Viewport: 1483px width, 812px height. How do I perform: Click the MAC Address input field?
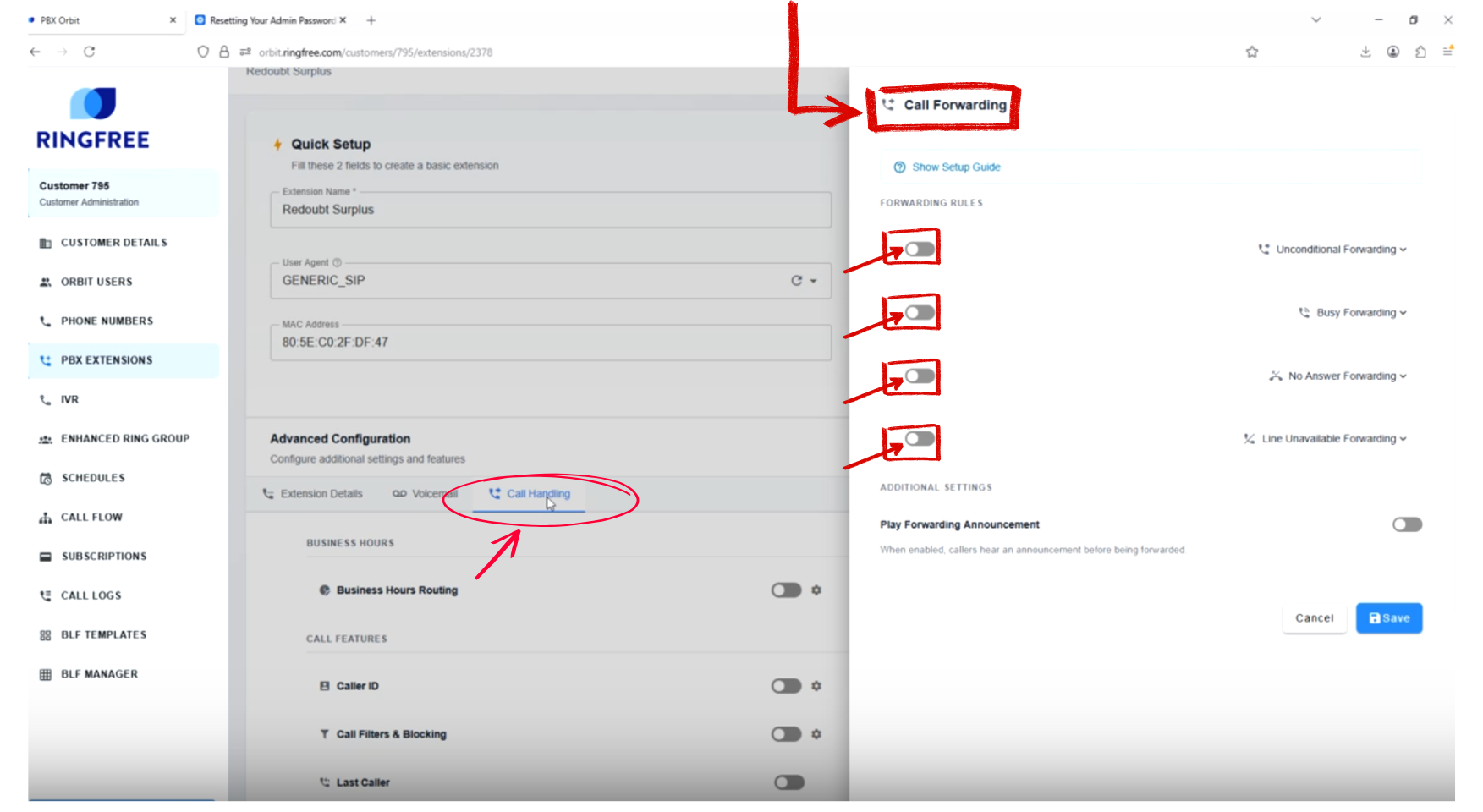(x=550, y=343)
